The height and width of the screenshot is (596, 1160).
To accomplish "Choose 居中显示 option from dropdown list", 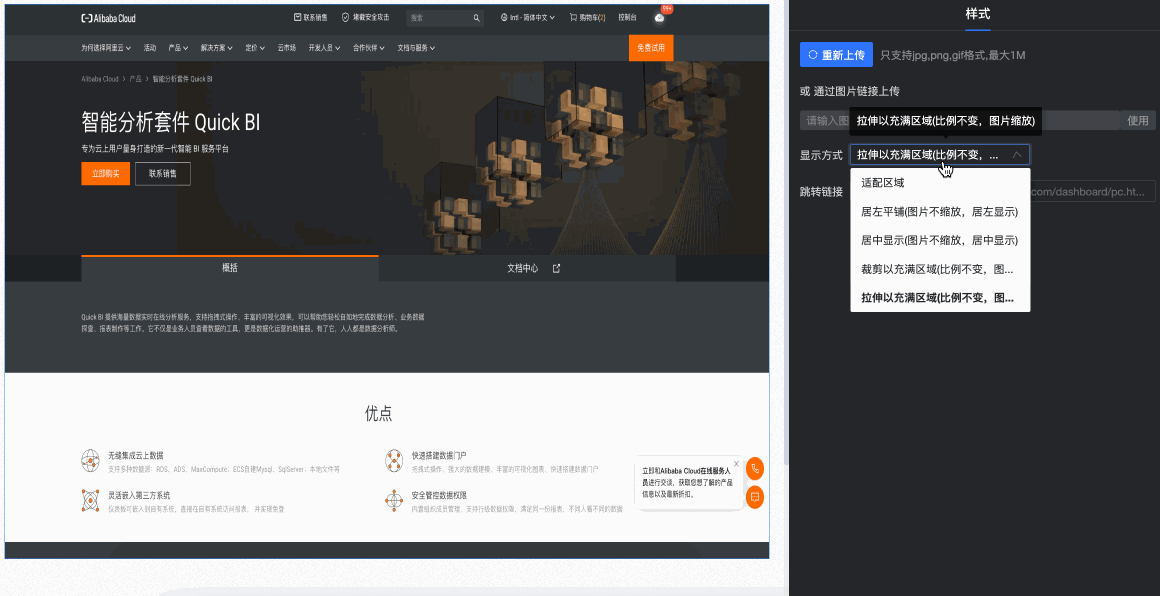I will pyautogui.click(x=939, y=240).
